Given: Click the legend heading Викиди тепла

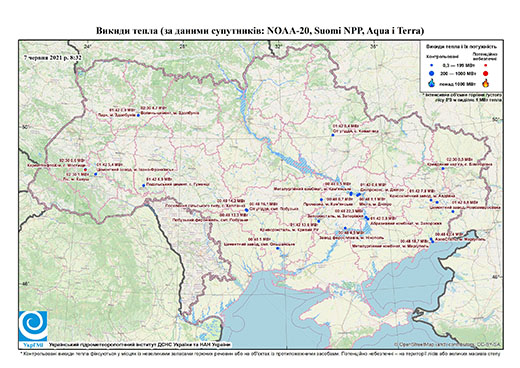Looking at the screenshot, I should point(462,47).
